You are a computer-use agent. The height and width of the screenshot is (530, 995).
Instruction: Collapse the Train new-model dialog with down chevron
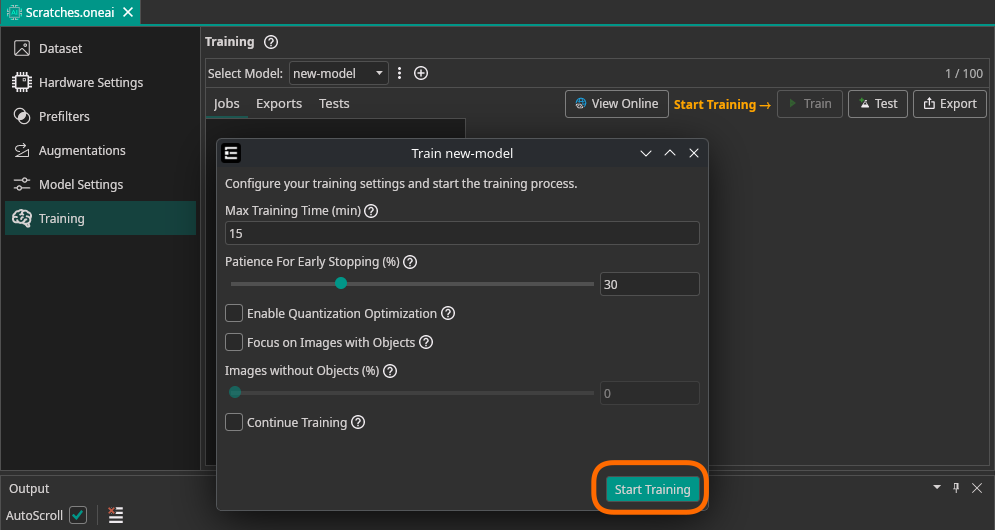tap(646, 153)
